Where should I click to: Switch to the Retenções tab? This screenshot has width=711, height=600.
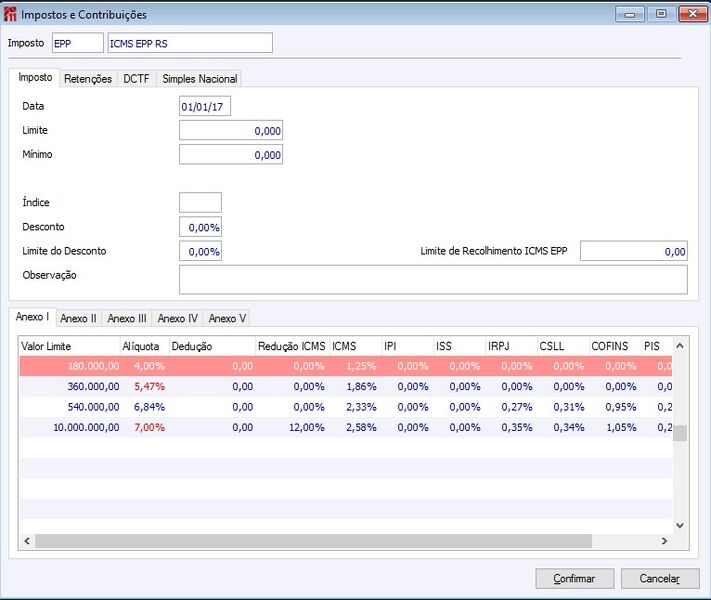pos(88,78)
